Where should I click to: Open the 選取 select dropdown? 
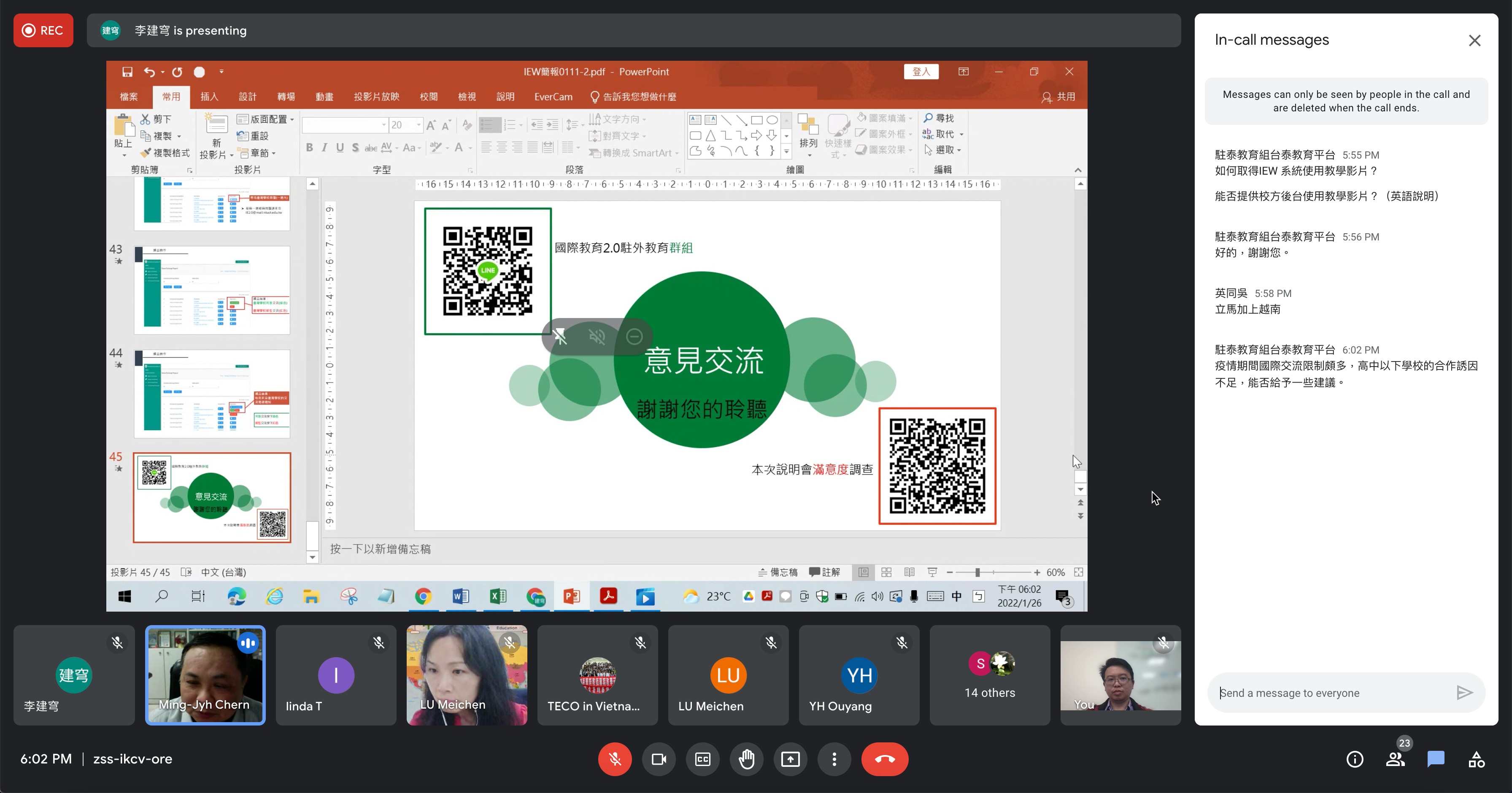[x=942, y=150]
